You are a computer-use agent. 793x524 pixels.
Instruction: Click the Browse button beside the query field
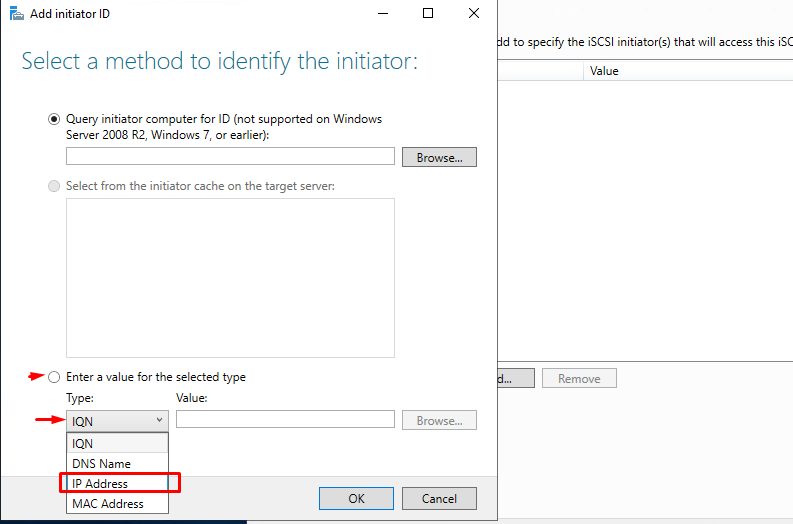[439, 157]
